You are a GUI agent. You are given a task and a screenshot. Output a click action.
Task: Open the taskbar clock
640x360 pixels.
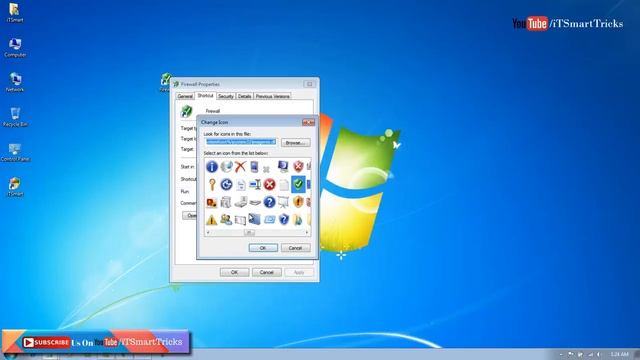[x=620, y=354]
